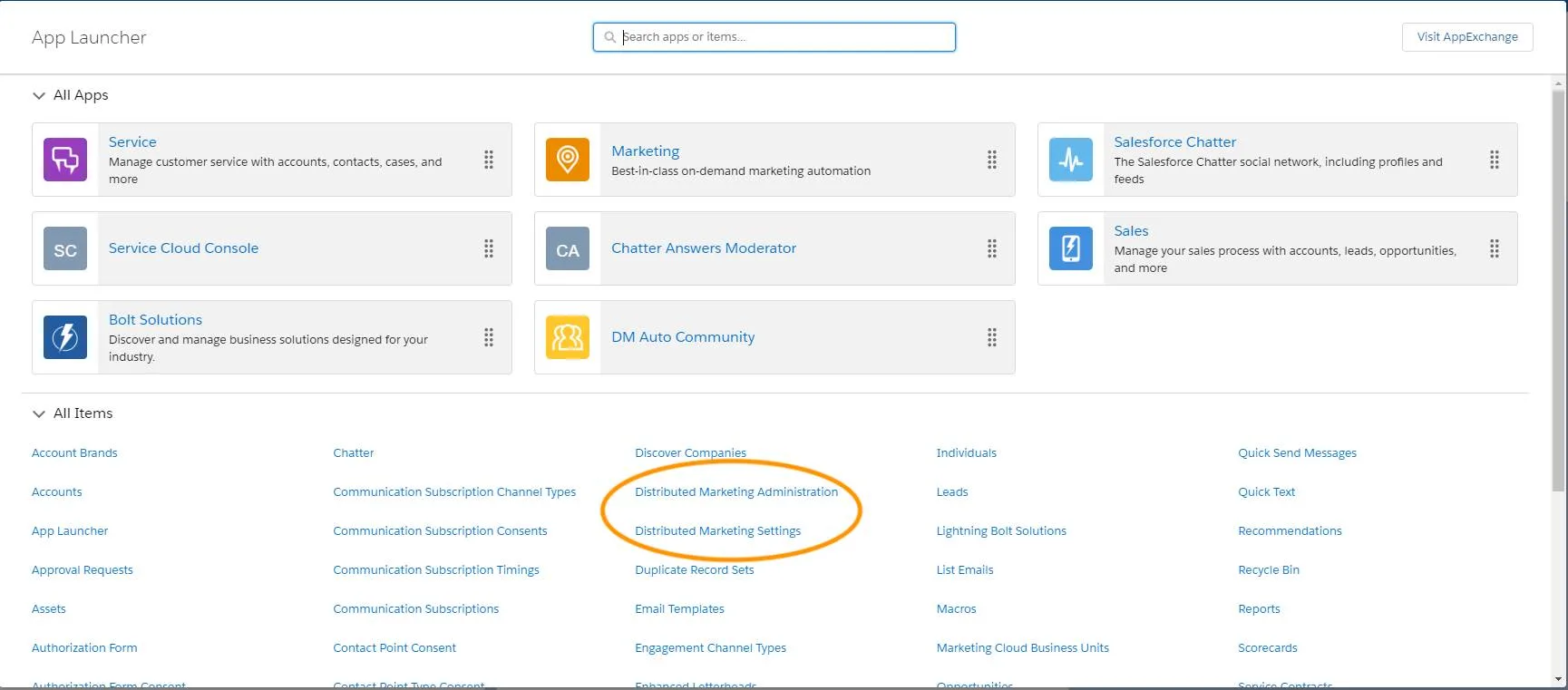This screenshot has width=1568, height=690.
Task: Open the Macros item
Action: (x=956, y=608)
